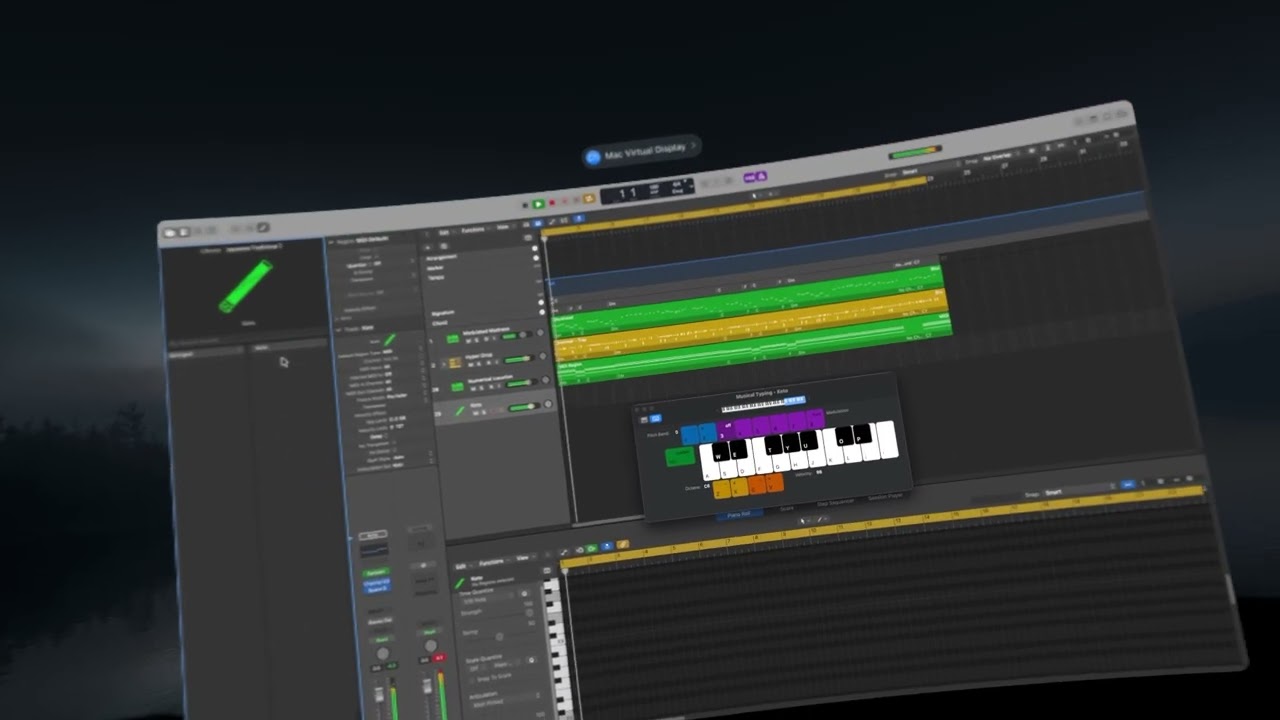Switch to the Session Player tab
1280x720 pixels.
click(x=885, y=497)
